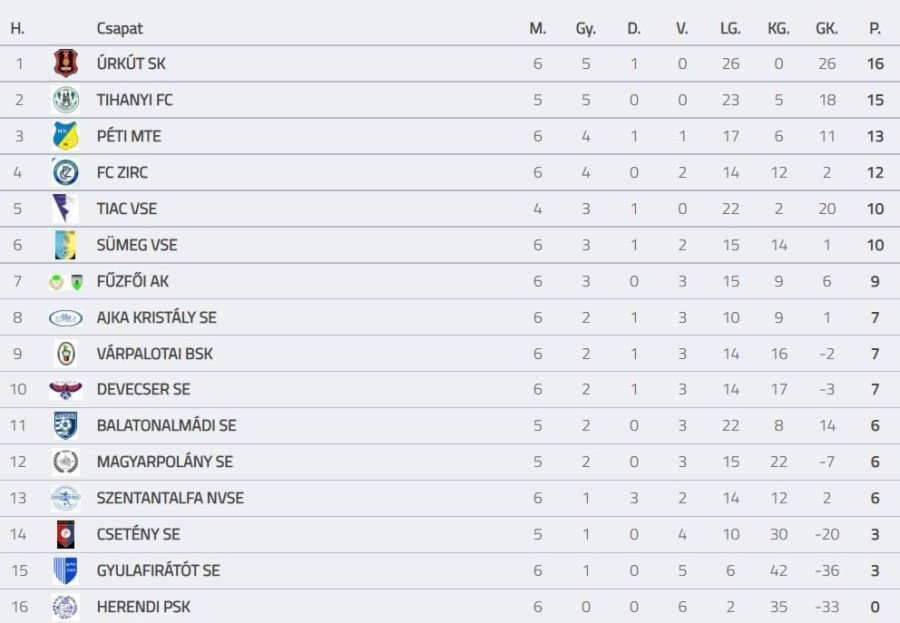Click the FC Zirc team emblem
The width and height of the screenshot is (900, 623).
[x=66, y=172]
